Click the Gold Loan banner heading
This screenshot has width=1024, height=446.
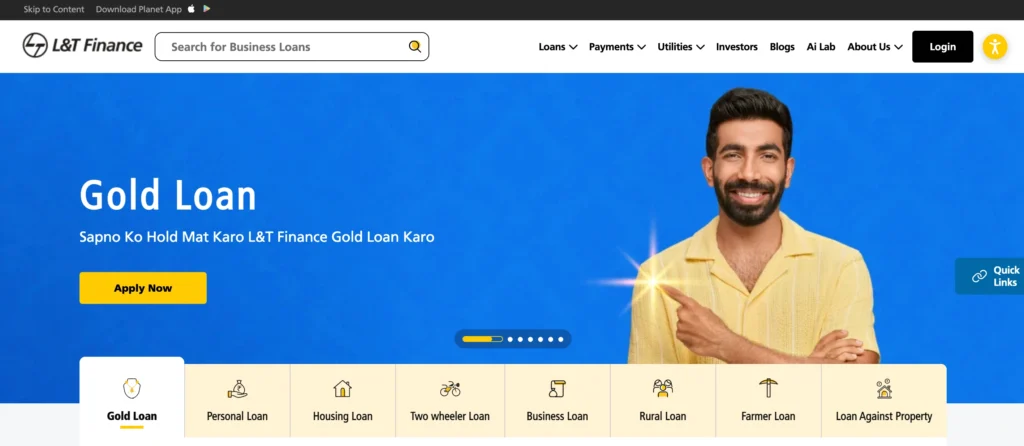(x=168, y=194)
